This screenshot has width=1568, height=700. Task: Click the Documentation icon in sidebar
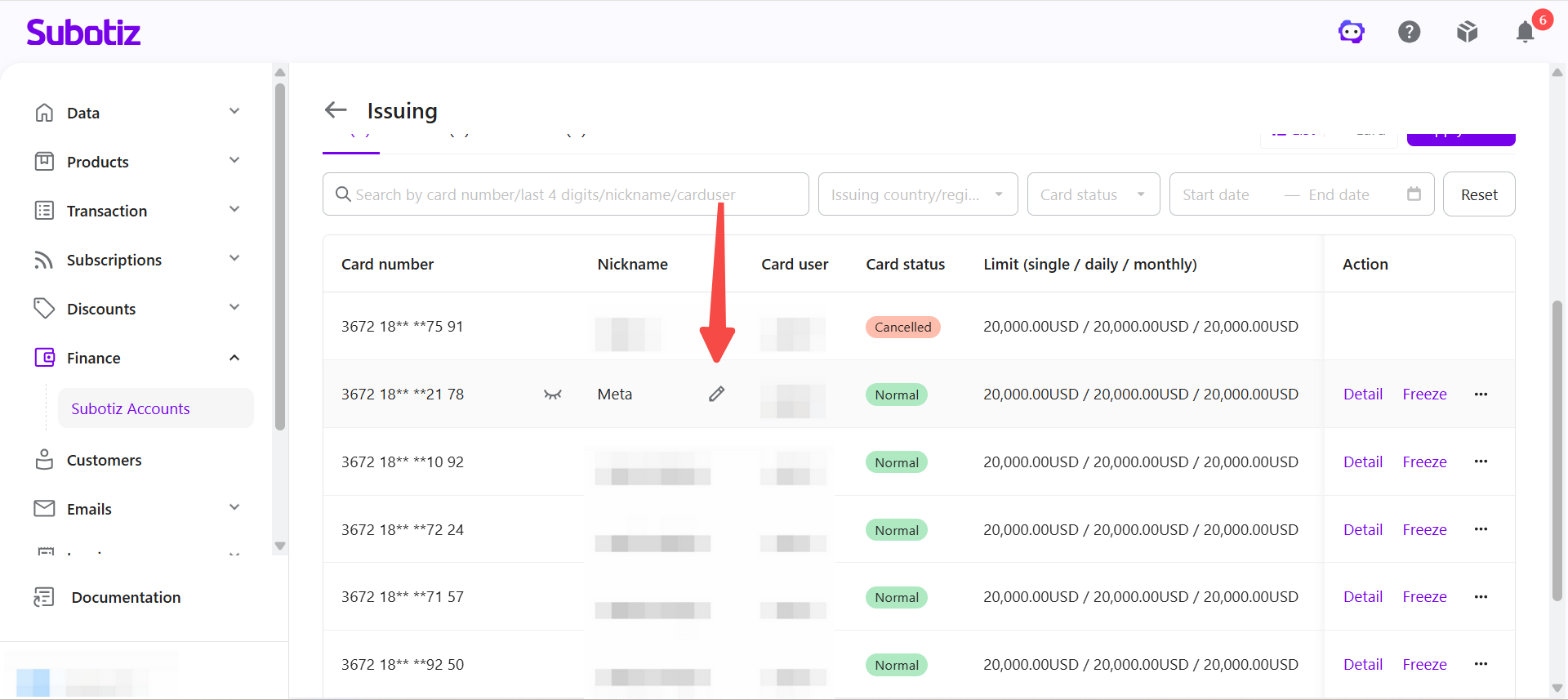[x=44, y=597]
